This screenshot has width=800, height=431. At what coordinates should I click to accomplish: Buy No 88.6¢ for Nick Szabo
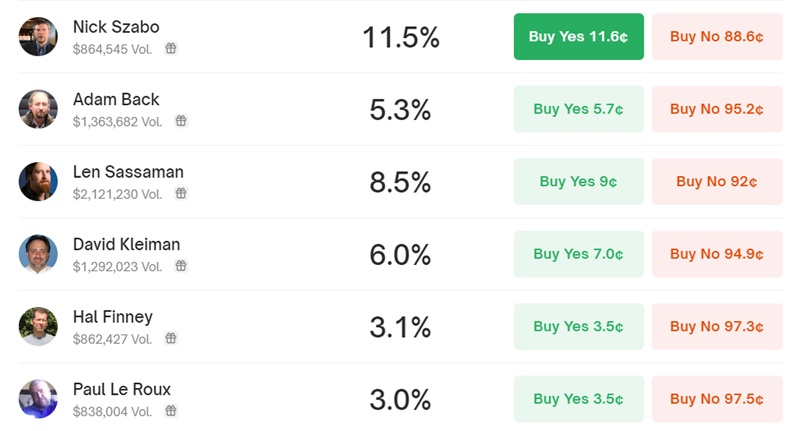coord(717,37)
